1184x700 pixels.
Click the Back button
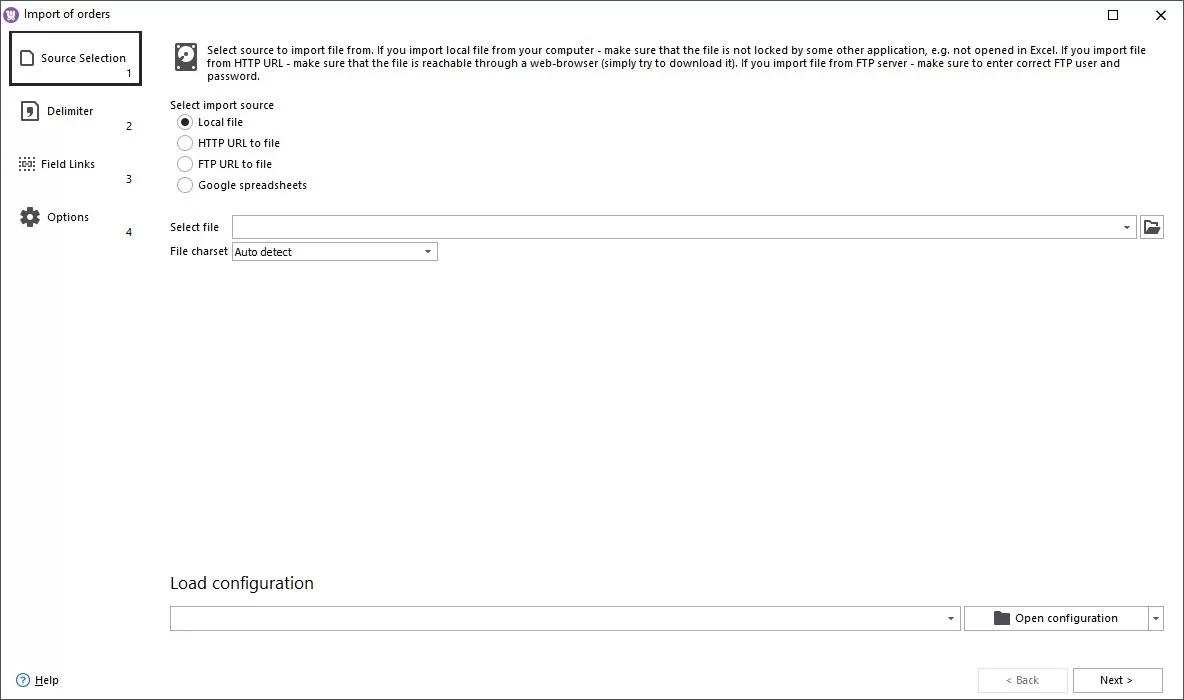coord(1022,680)
